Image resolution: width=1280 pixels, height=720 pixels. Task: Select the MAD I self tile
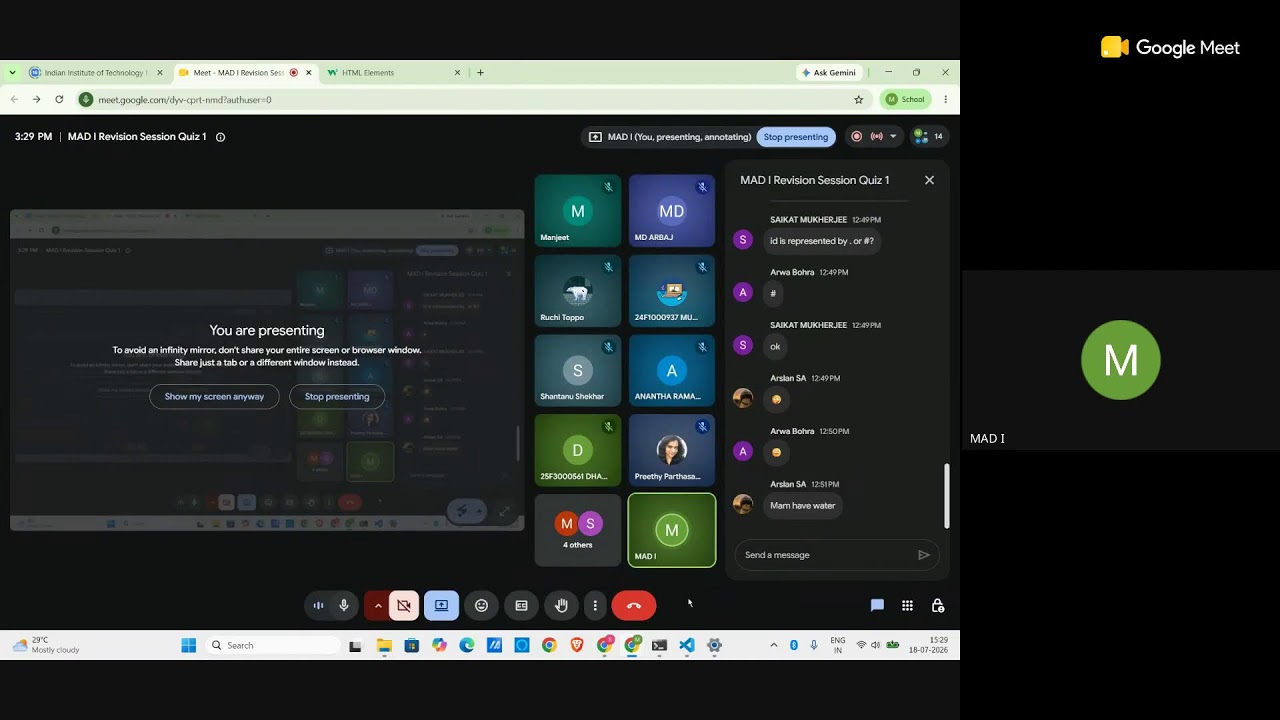pos(672,530)
